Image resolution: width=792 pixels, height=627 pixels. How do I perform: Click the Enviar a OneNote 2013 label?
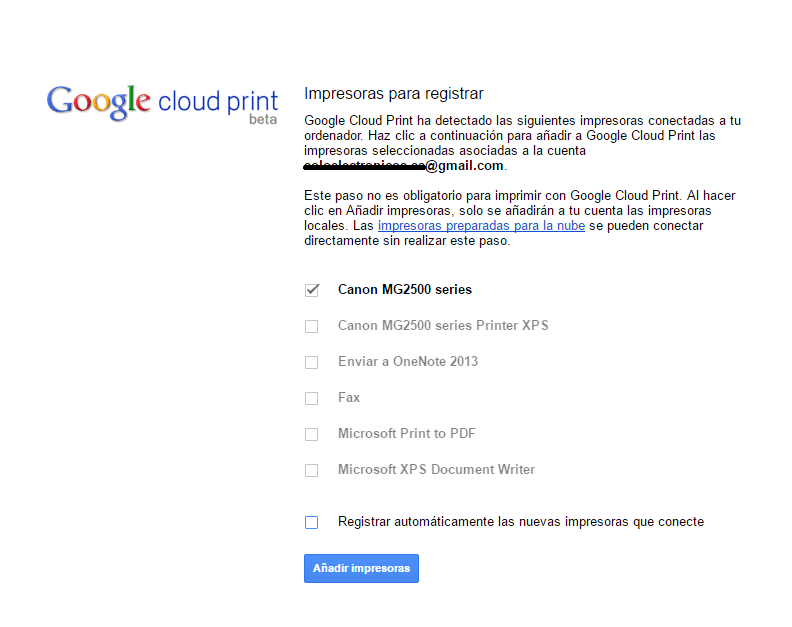click(407, 361)
